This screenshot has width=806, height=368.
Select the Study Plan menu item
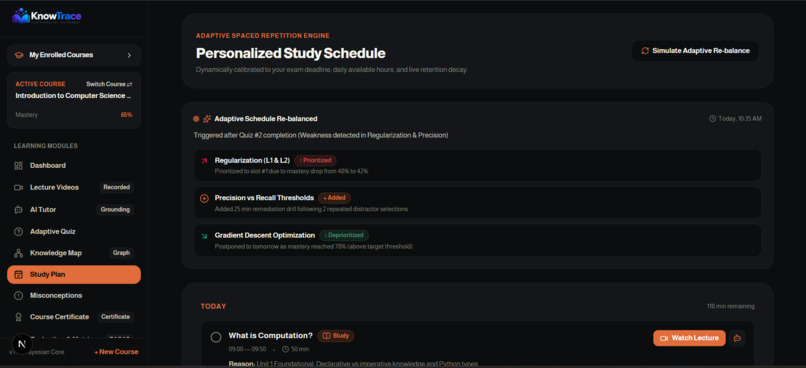(74, 274)
